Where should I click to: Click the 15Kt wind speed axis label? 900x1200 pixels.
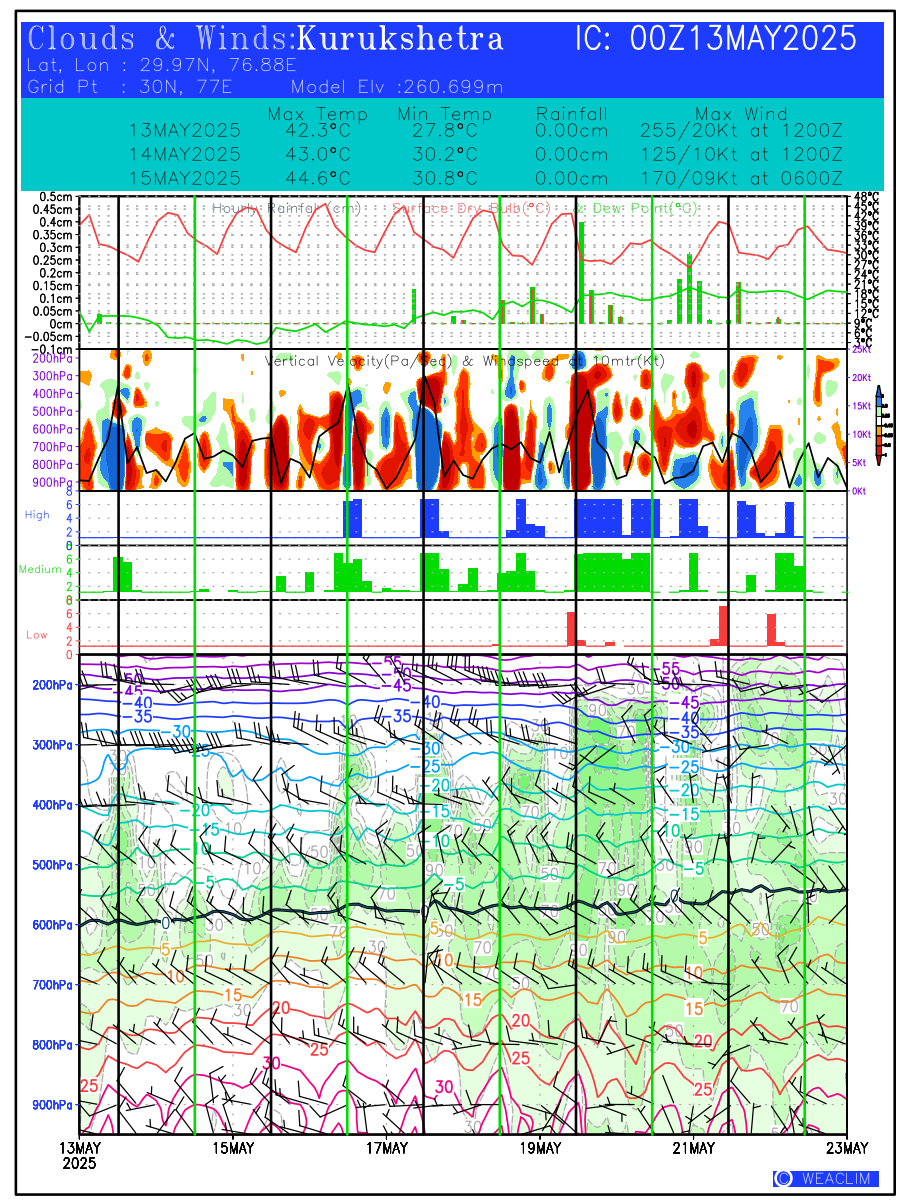click(x=863, y=406)
